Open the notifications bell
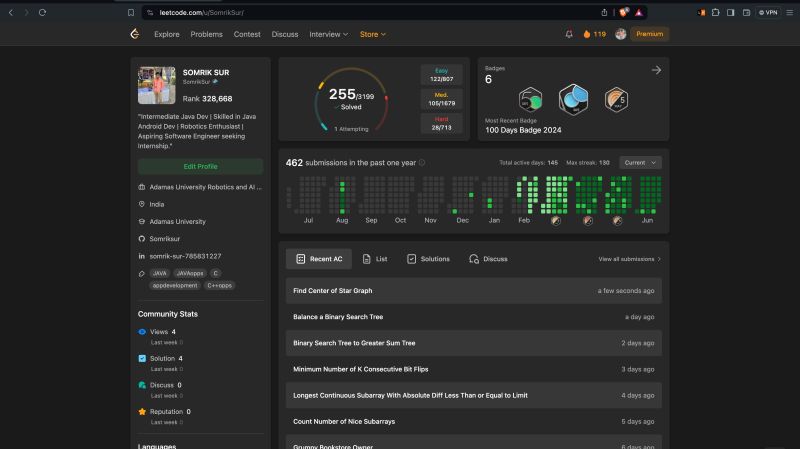The height and width of the screenshot is (449, 800). point(569,34)
